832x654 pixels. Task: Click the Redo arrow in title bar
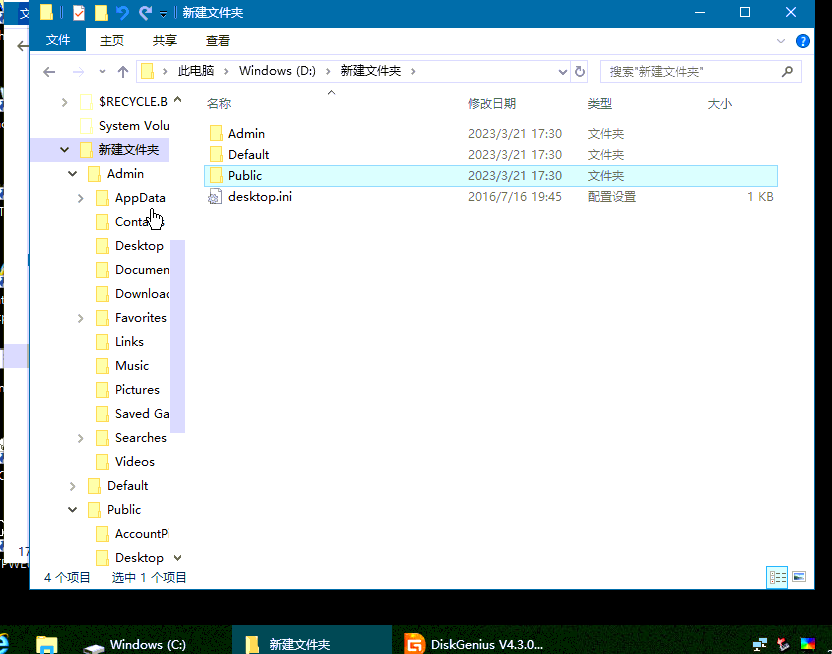point(145,13)
